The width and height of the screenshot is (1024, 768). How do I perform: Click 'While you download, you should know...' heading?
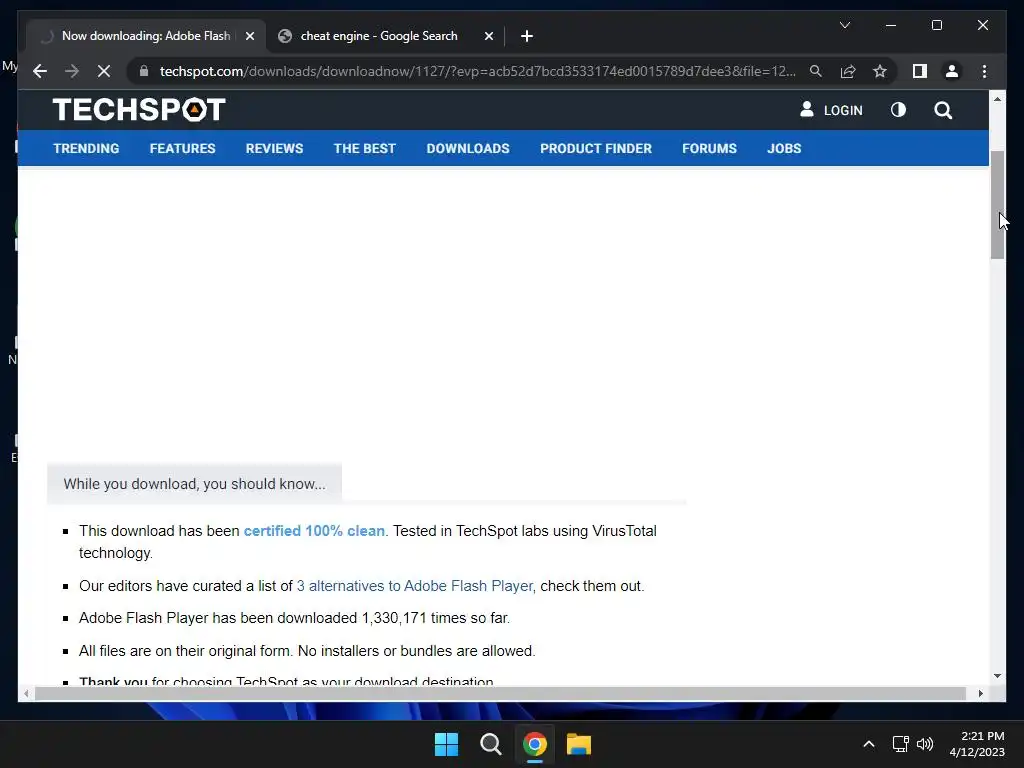click(x=195, y=484)
